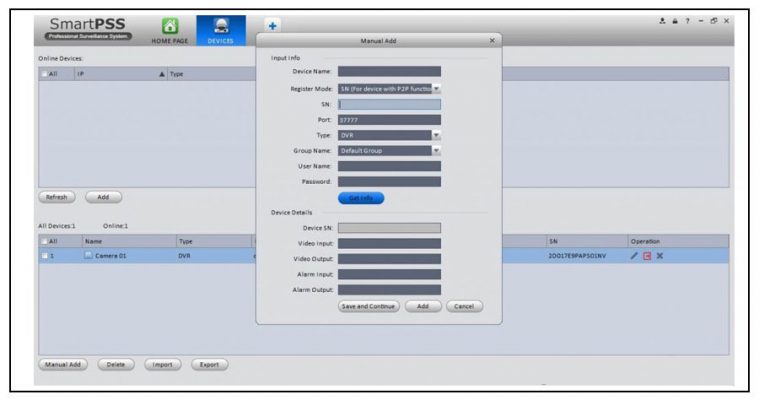Click the Save and Continue button
This screenshot has width=759, height=400.
[x=369, y=306]
